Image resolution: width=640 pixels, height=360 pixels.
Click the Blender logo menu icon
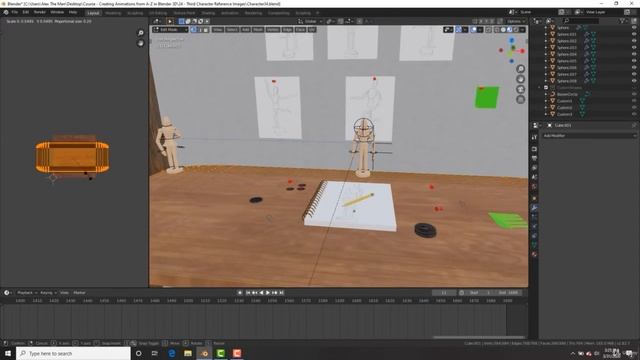click(x=6, y=12)
